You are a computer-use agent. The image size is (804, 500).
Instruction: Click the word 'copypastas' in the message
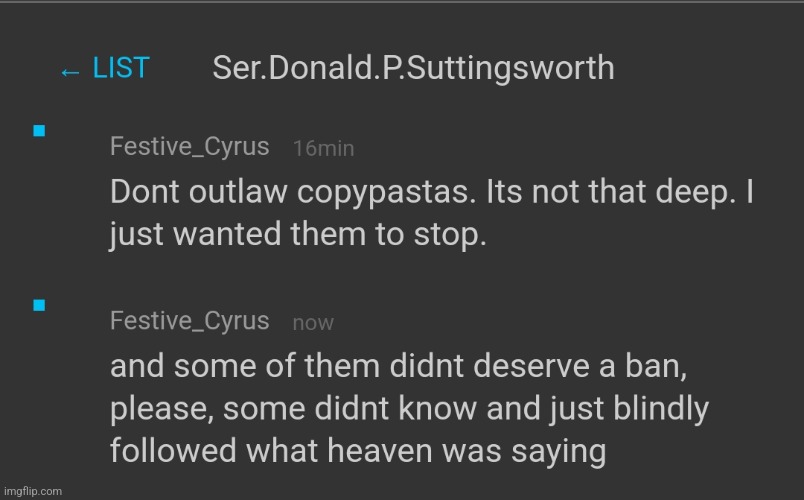coord(387,193)
